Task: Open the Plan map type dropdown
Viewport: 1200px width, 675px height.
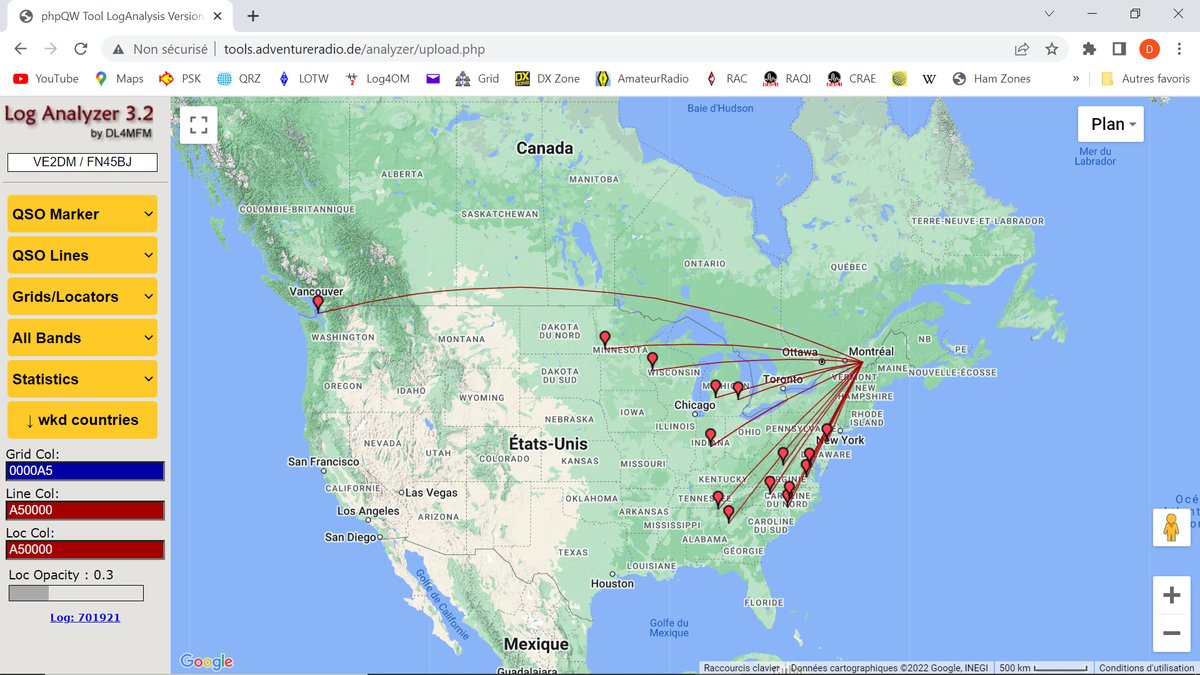Action: coord(1111,124)
